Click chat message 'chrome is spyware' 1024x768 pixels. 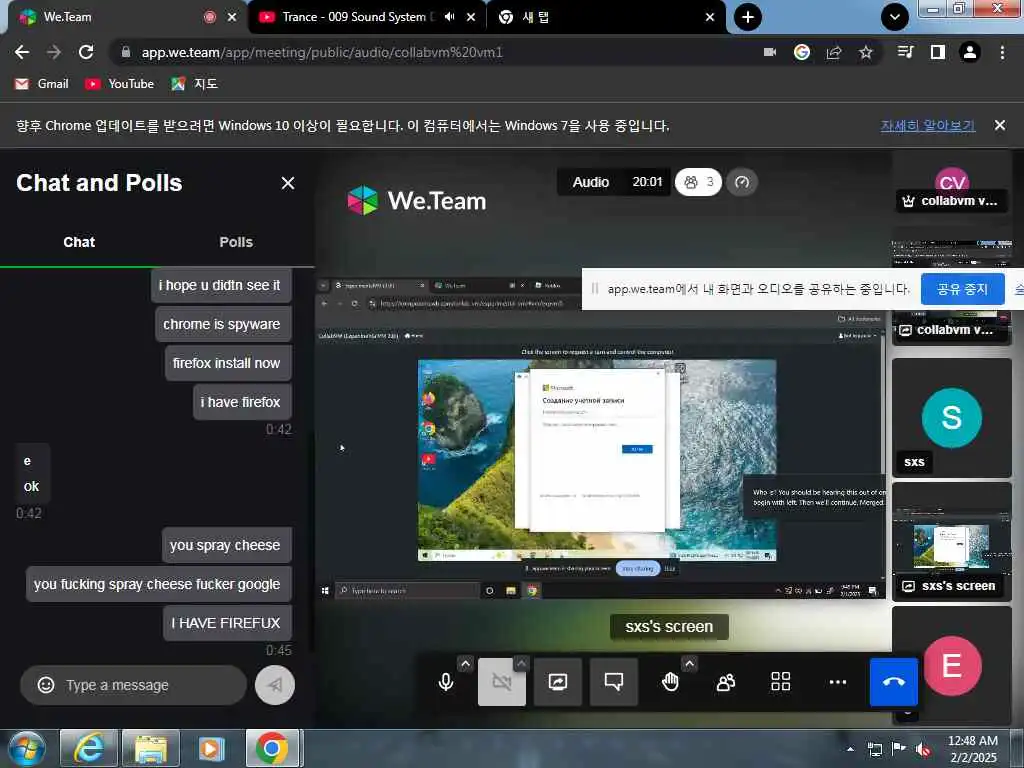(x=222, y=325)
